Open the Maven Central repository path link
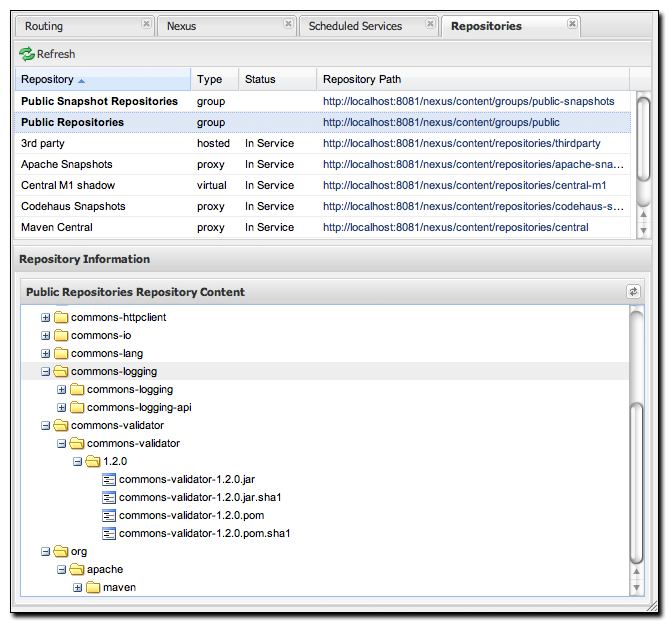The image size is (669, 623). (455, 228)
